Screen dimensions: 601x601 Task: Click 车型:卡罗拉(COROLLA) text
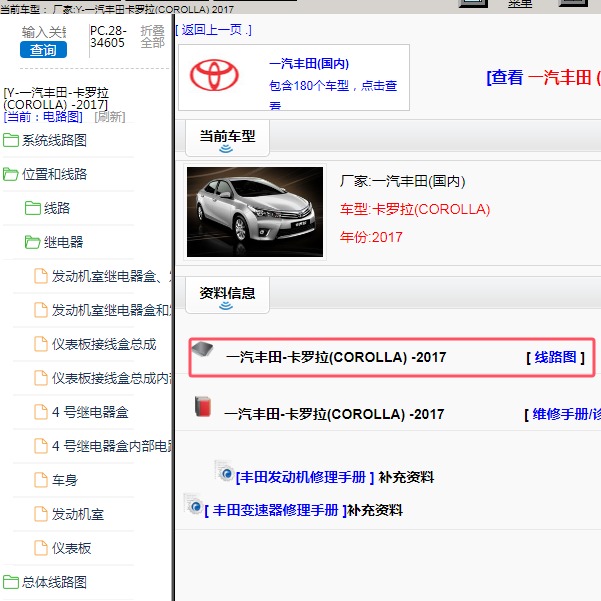[x=415, y=209]
